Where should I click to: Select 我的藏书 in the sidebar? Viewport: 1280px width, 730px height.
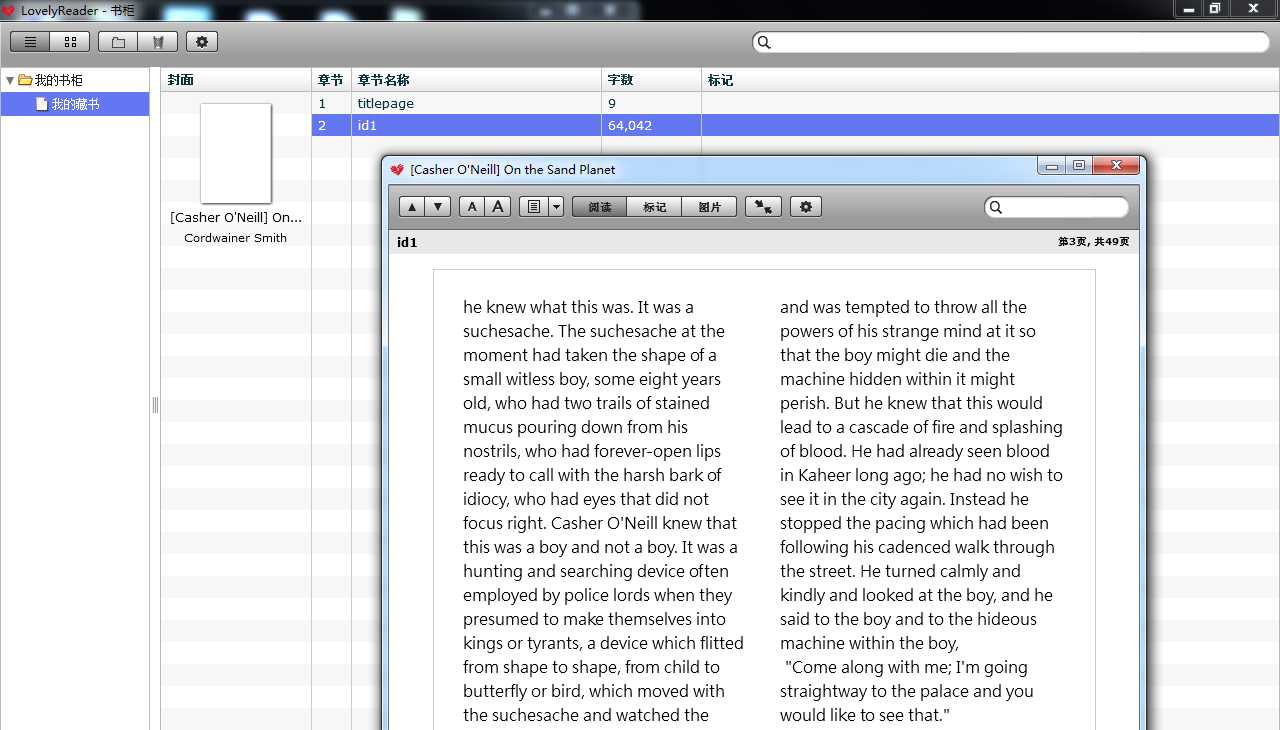coord(75,104)
